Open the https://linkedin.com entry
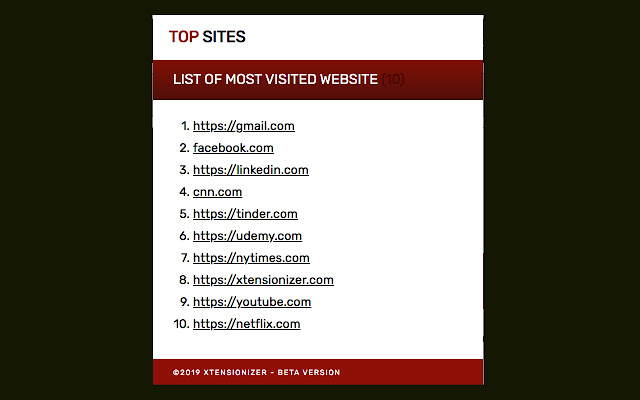This screenshot has width=640, height=400. 251,170
